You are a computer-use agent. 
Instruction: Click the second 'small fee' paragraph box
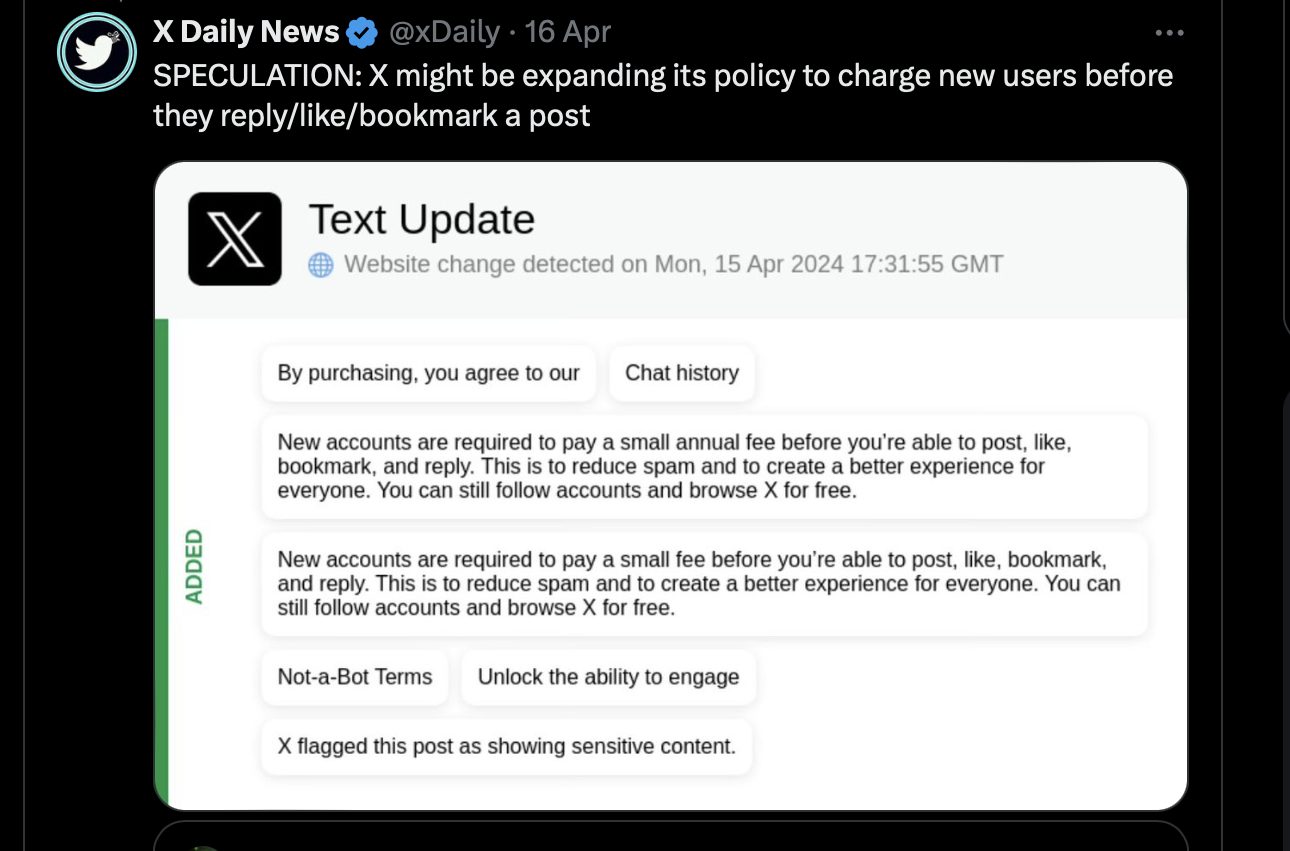(x=705, y=583)
